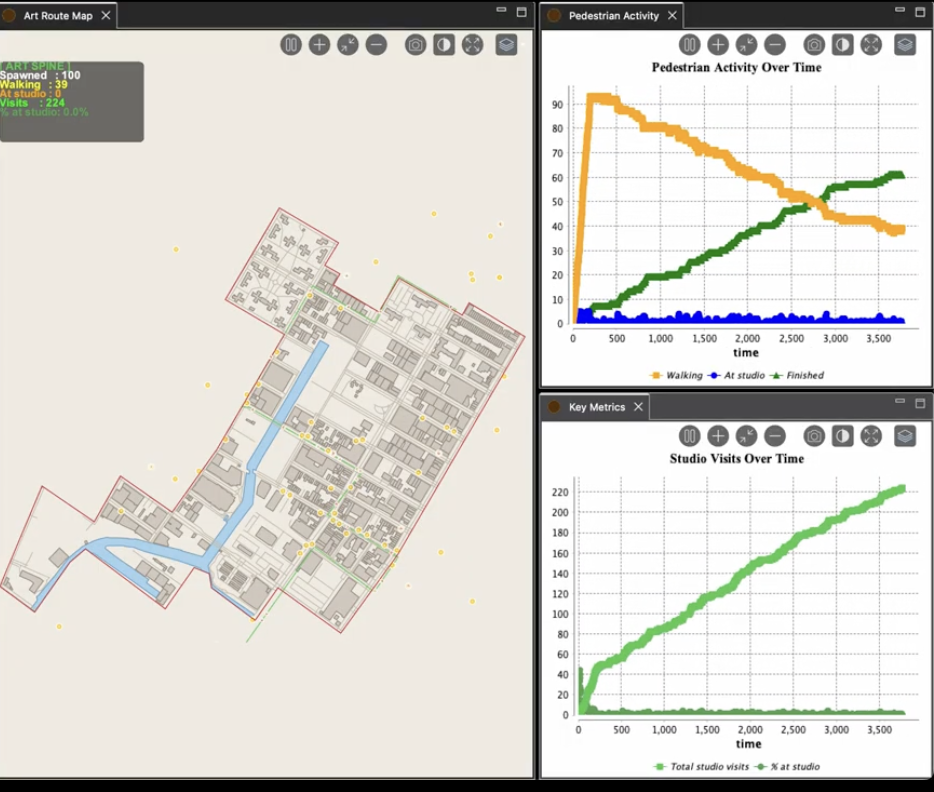This screenshot has height=792, width=934.
Task: Click the % at studio: 0.0% overlay text
Action: 44,112
